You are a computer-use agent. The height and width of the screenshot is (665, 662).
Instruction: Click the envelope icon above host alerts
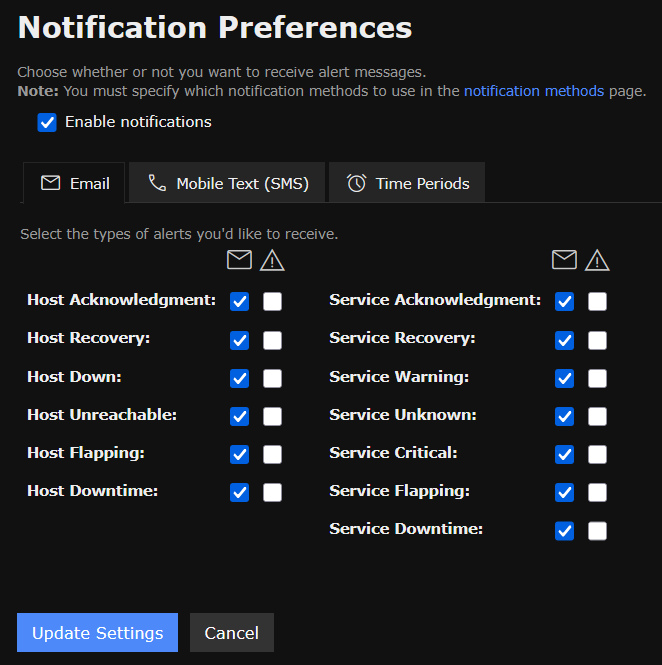pyautogui.click(x=239, y=260)
